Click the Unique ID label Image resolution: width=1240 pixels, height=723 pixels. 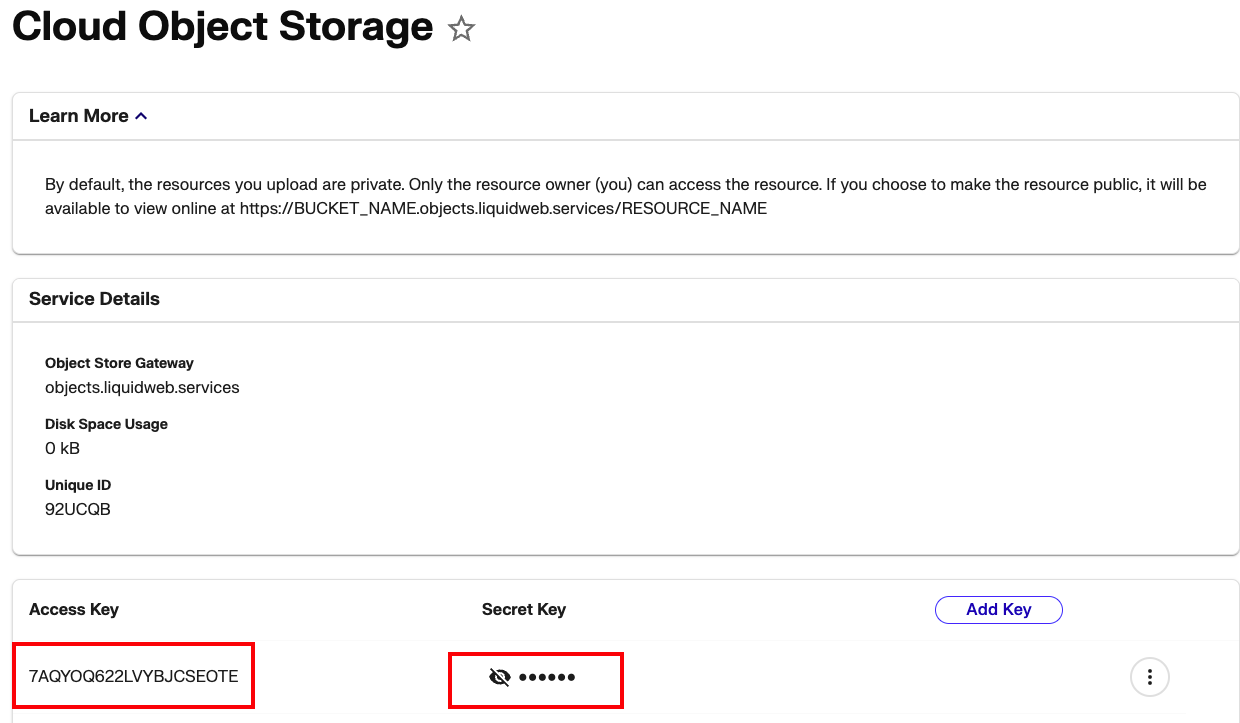pyautogui.click(x=77, y=485)
